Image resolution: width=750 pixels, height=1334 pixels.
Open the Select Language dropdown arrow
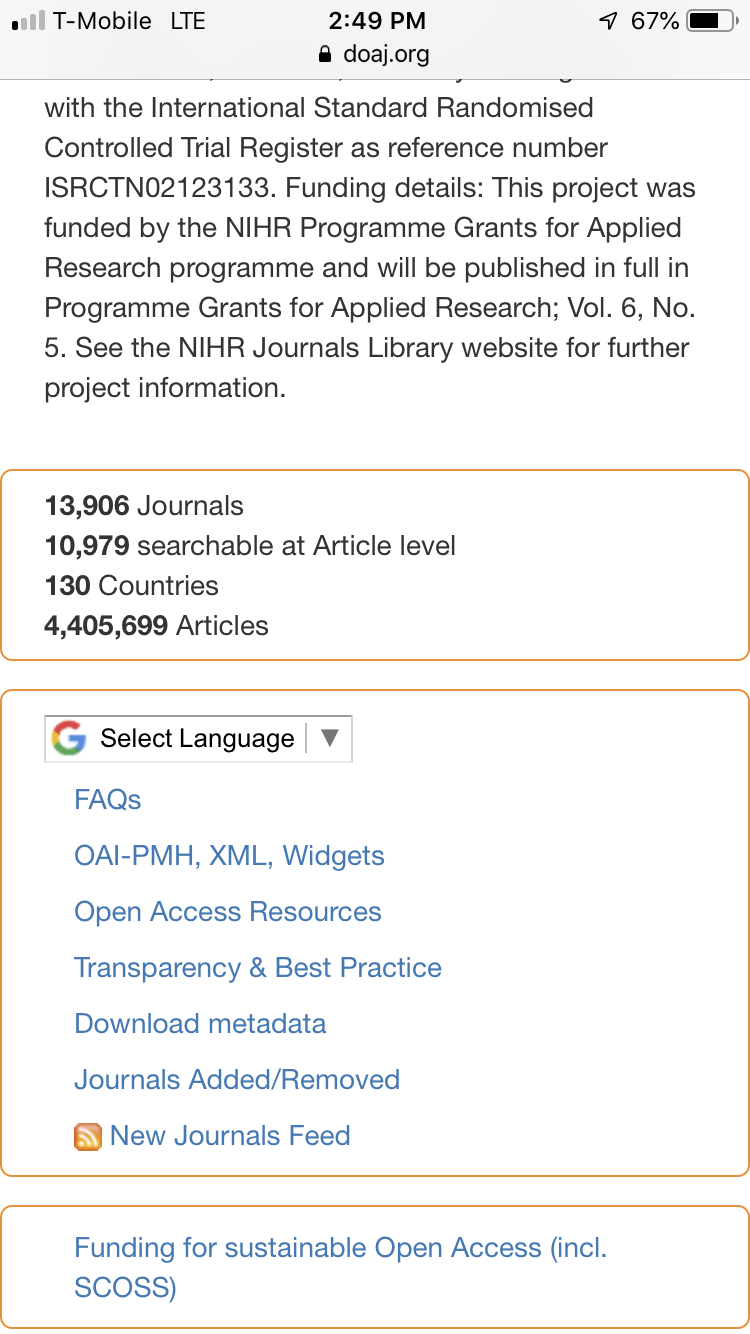(x=330, y=738)
